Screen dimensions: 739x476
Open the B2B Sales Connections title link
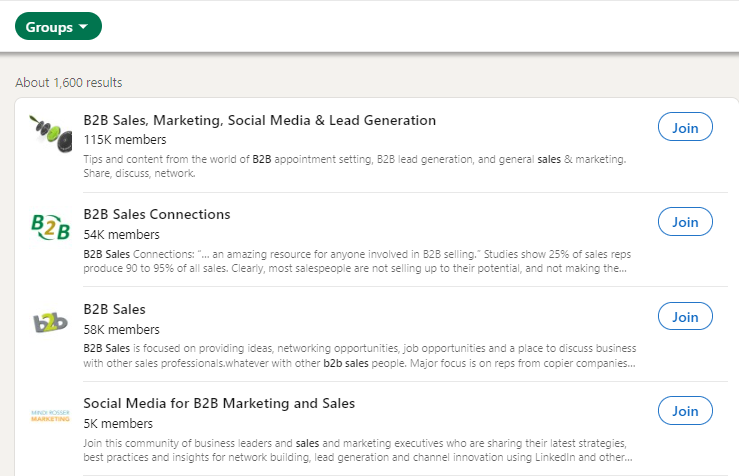[157, 214]
